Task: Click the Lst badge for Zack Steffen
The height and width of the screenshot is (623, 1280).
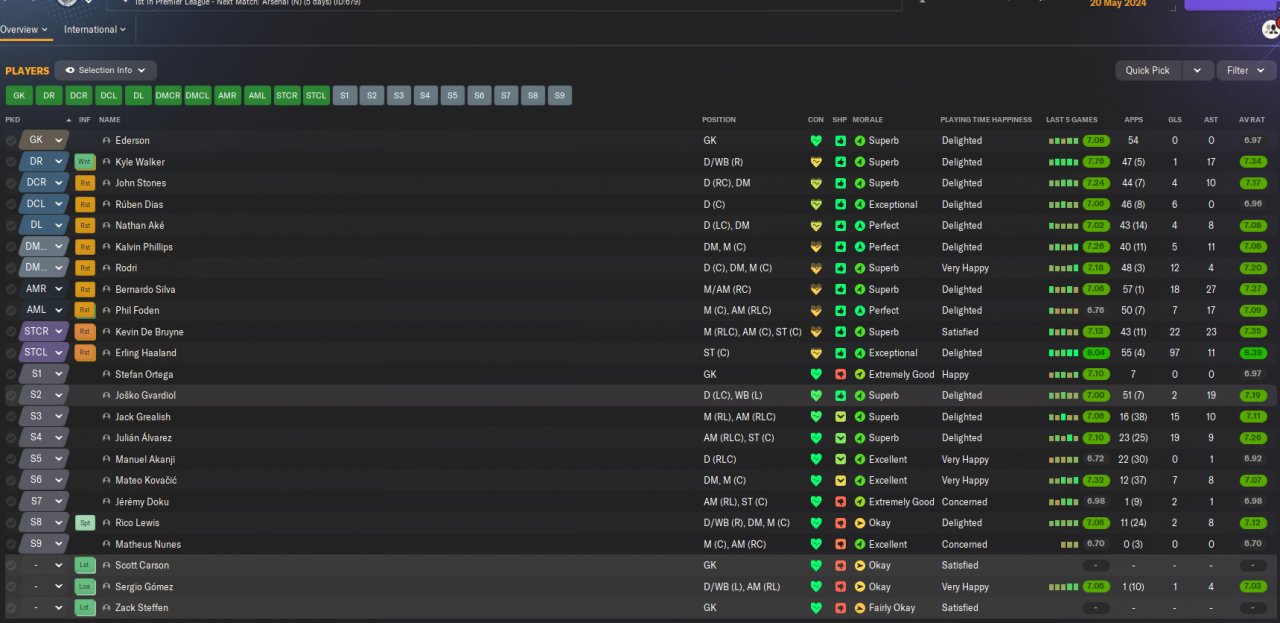Action: pos(85,608)
